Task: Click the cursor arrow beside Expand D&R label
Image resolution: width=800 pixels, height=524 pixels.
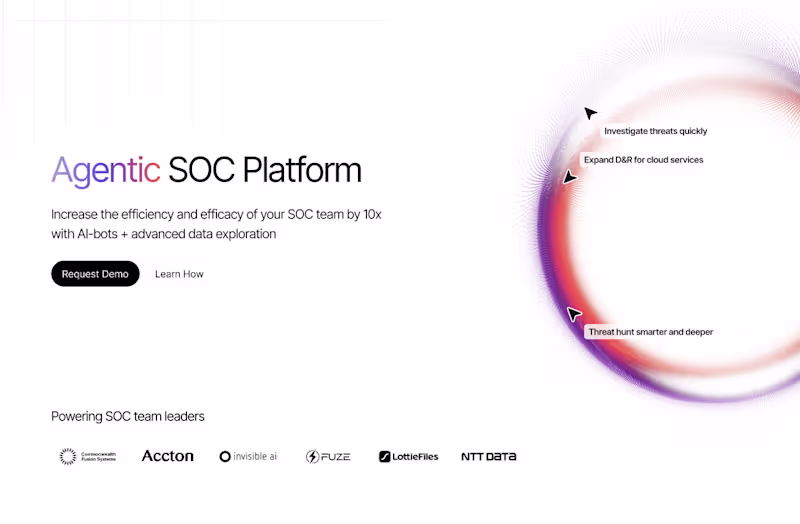Action: [569, 177]
